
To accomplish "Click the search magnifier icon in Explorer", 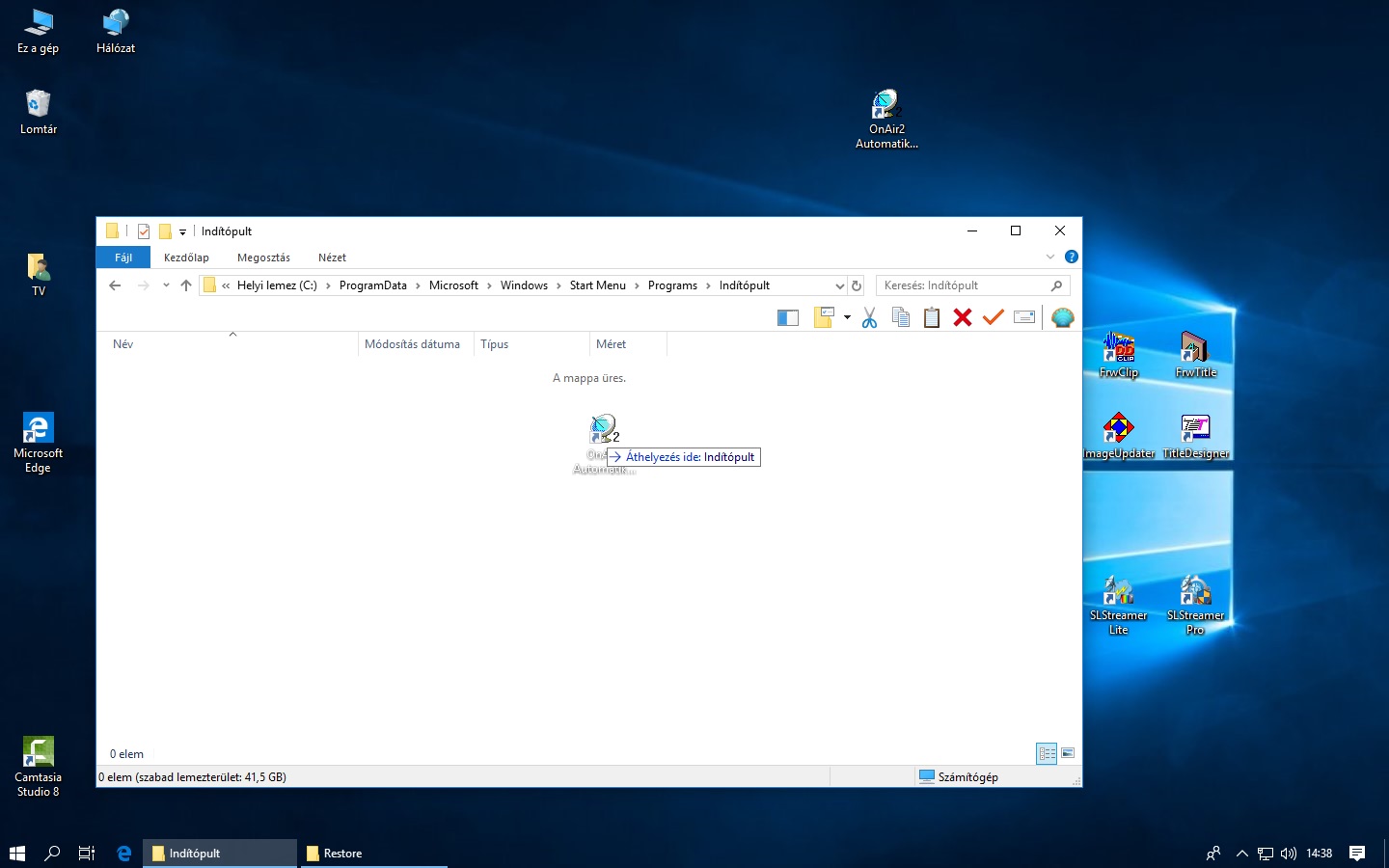I will [x=1056, y=285].
